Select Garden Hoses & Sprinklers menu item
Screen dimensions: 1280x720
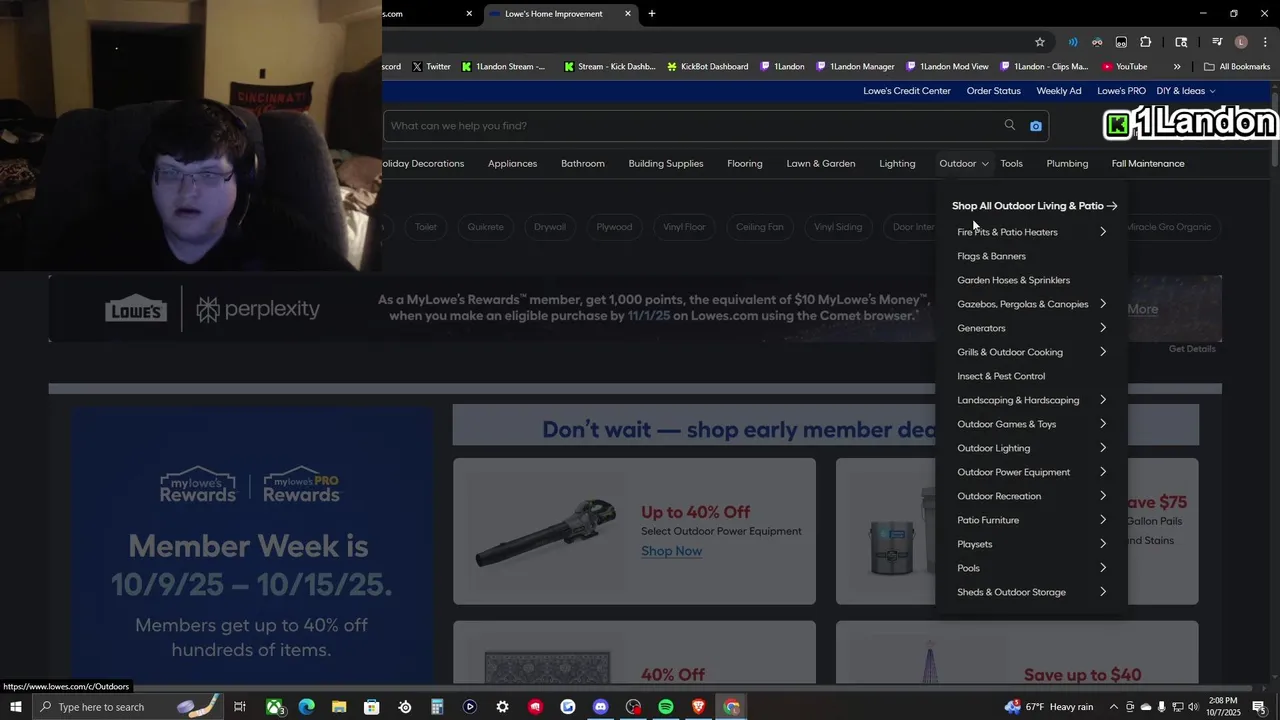click(1013, 280)
